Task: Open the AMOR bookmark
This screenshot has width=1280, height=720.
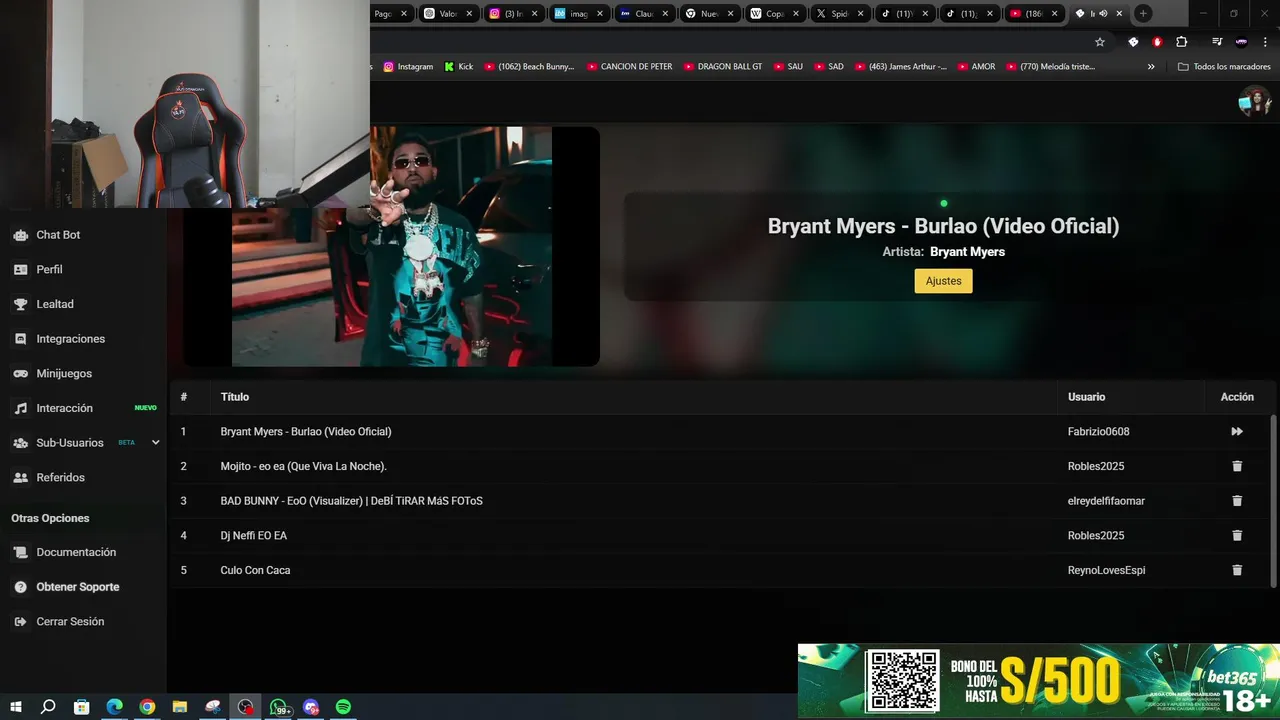Action: tap(976, 67)
